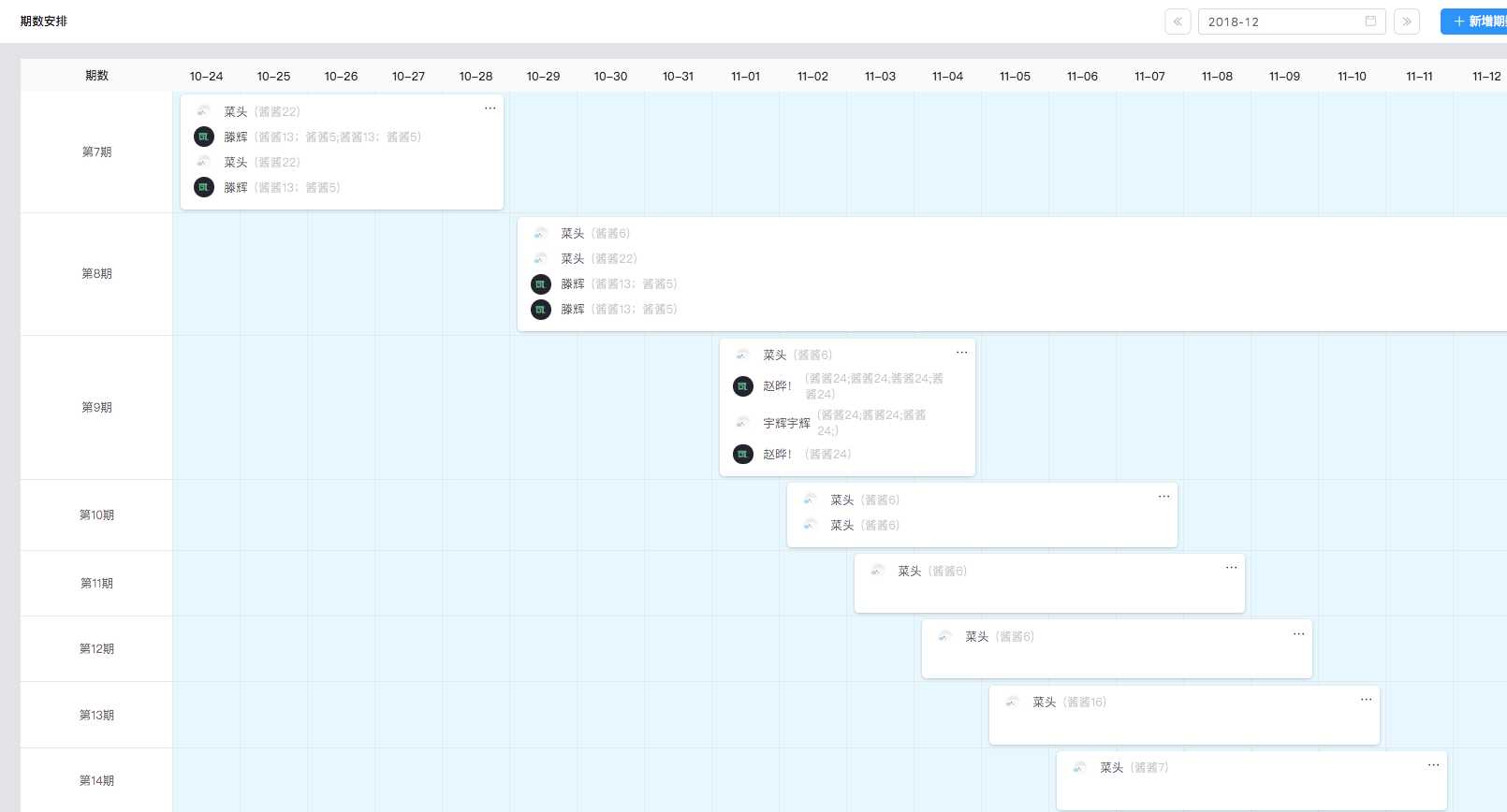Click 菜头 (酱酱6) avatar in the 第8期 card
Image resolution: width=1507 pixels, height=812 pixels.
[541, 233]
